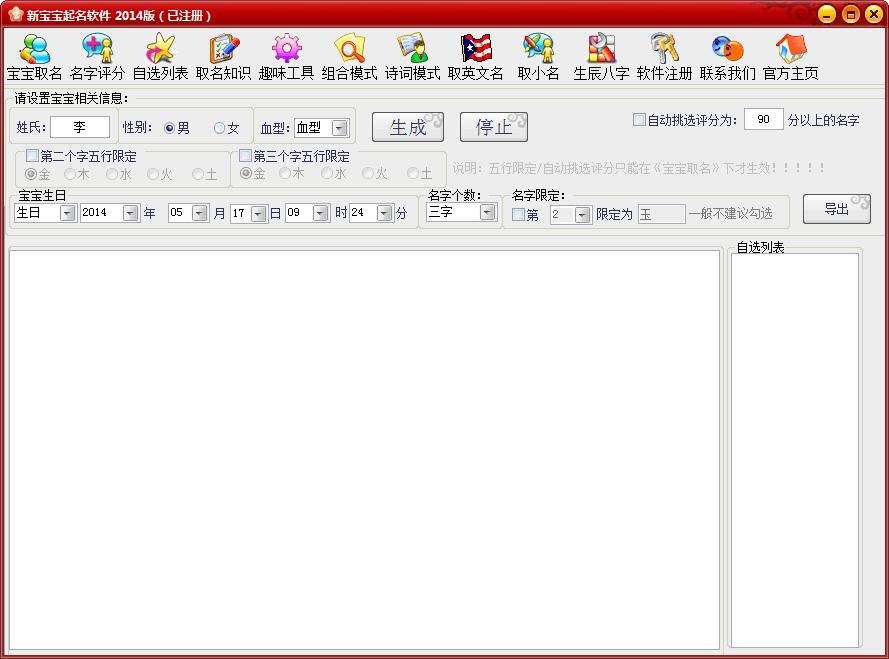Click the 停止 stop button
Screen dimensions: 889x659
tap(493, 127)
